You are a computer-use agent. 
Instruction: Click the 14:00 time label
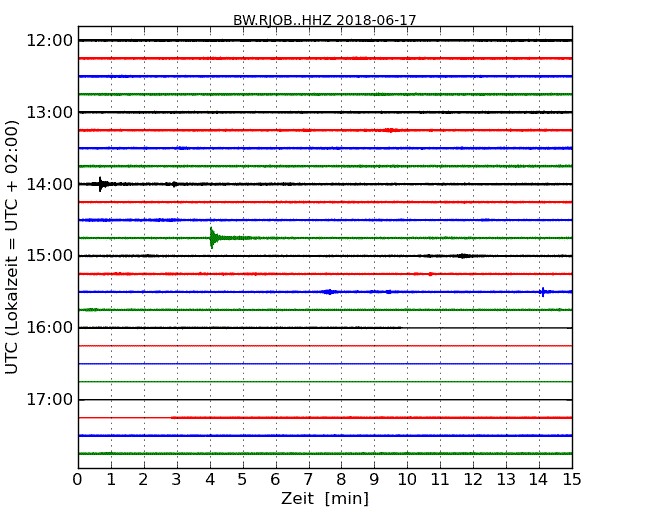[x=49, y=184]
